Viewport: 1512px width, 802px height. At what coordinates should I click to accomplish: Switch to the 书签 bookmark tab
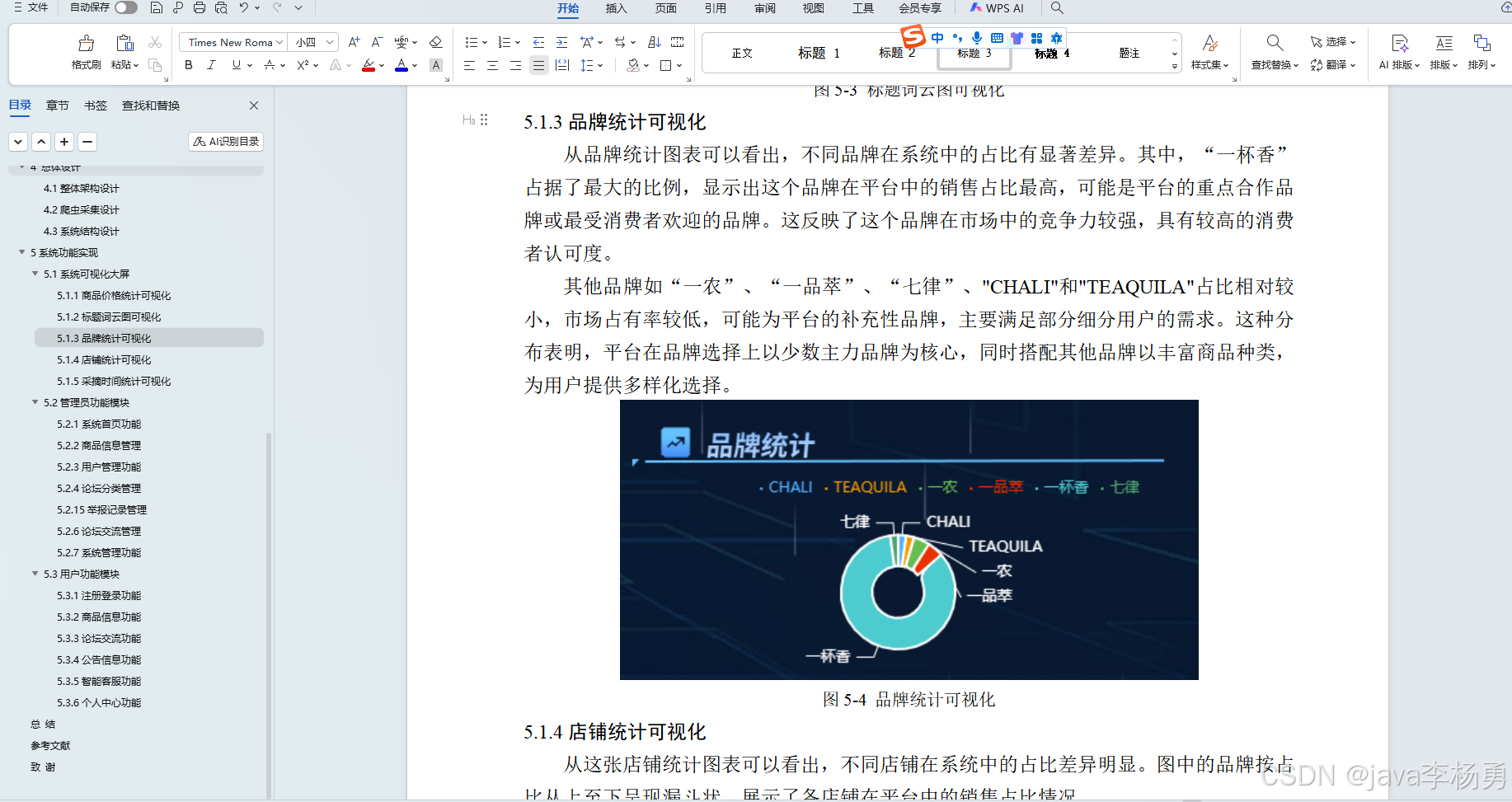(x=96, y=106)
